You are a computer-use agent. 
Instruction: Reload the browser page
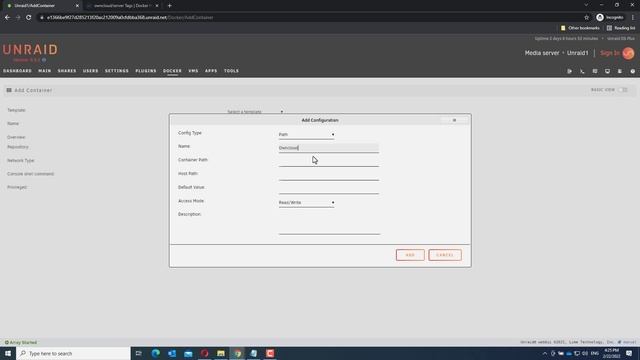29,18
